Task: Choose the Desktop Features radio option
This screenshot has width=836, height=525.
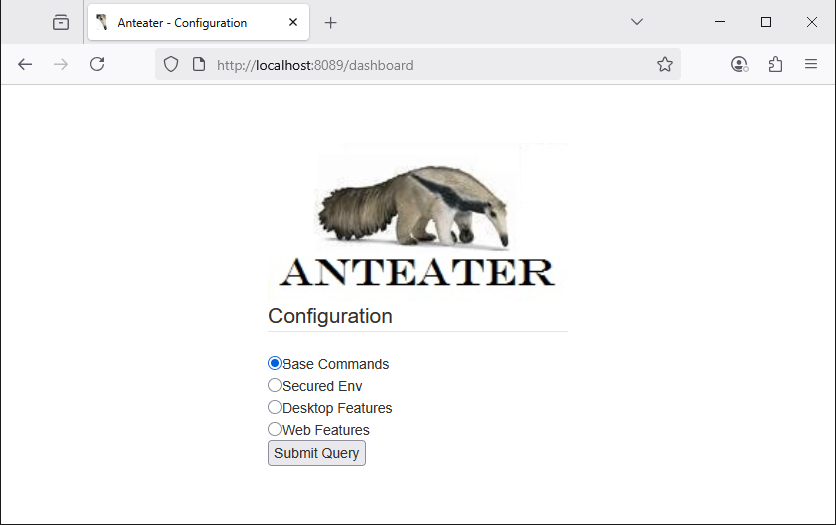Action: pos(275,407)
